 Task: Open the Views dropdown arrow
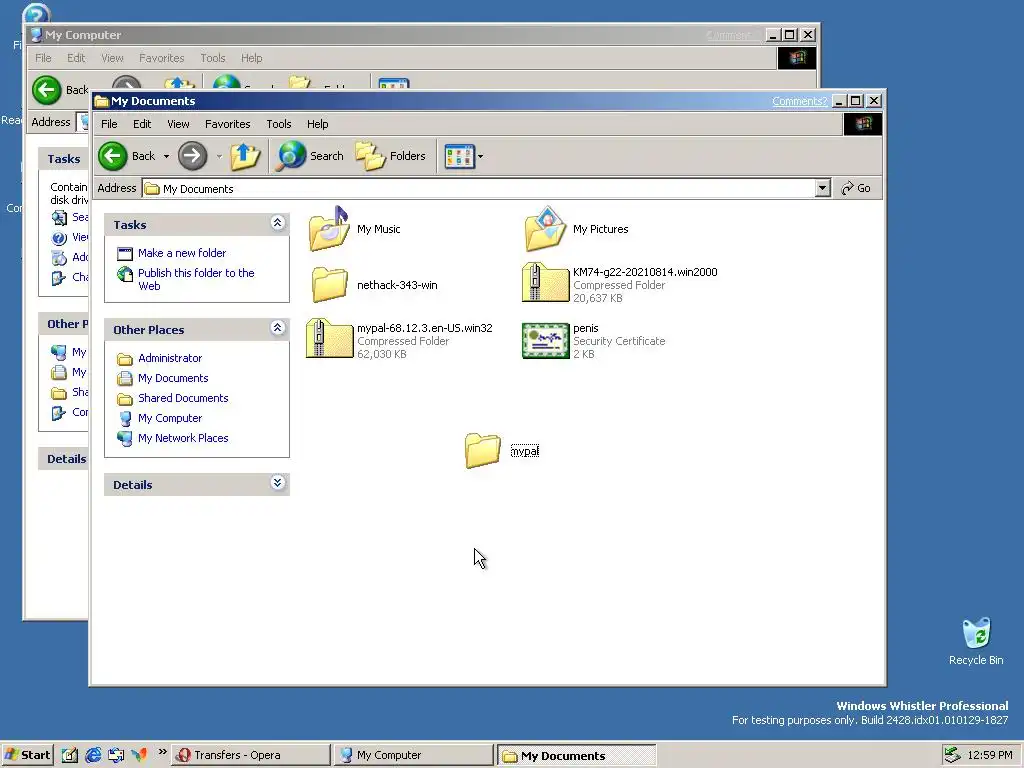[x=481, y=157]
